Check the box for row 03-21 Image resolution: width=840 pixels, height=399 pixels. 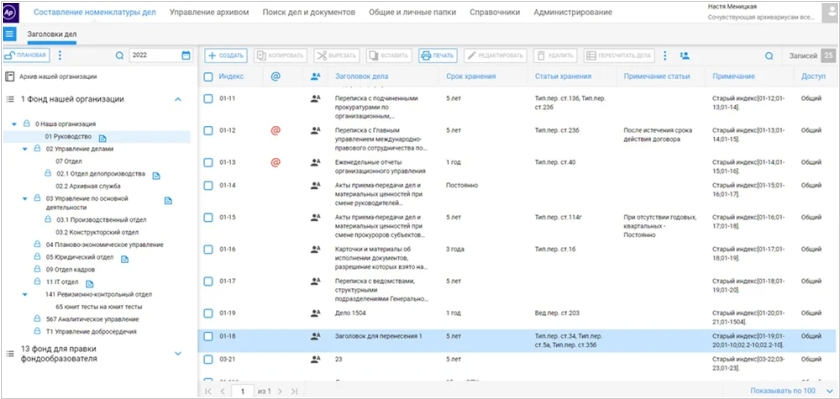coord(208,359)
